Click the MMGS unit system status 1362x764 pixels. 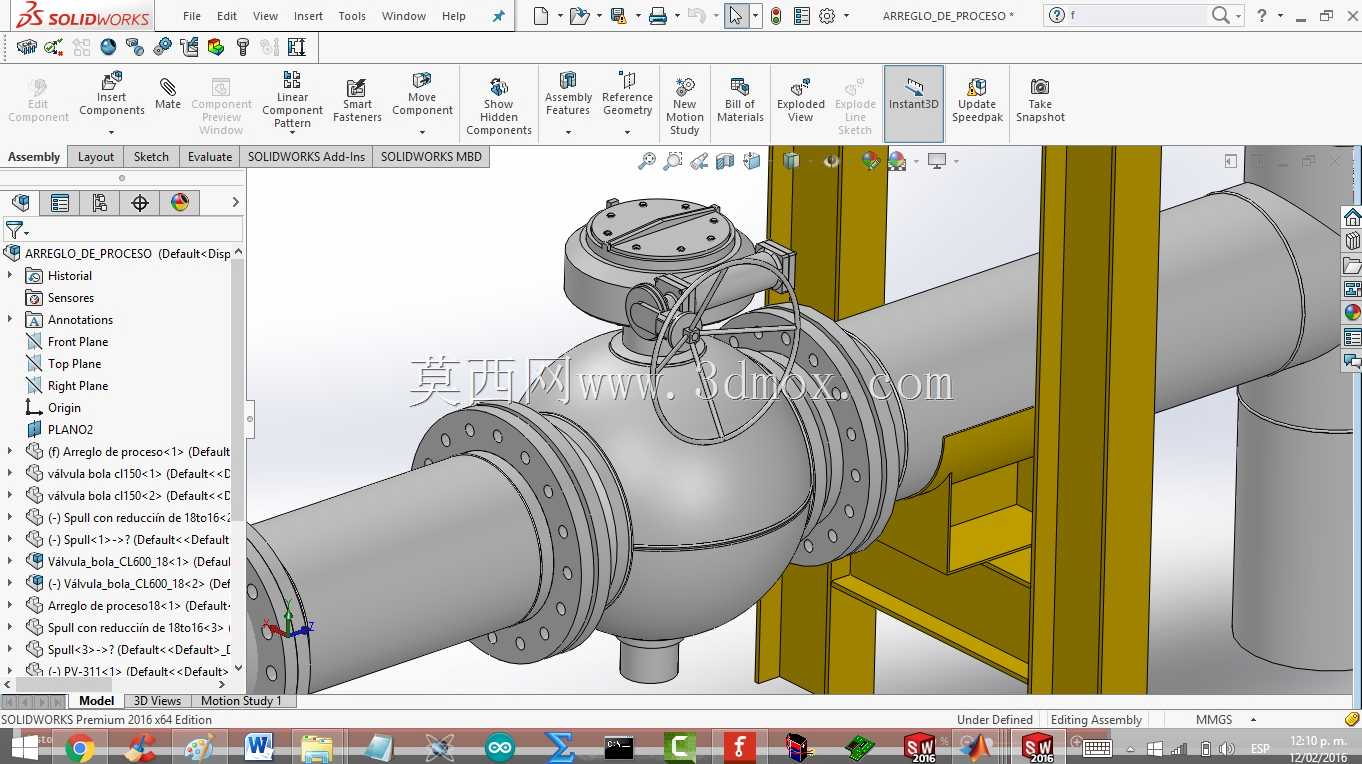1214,720
